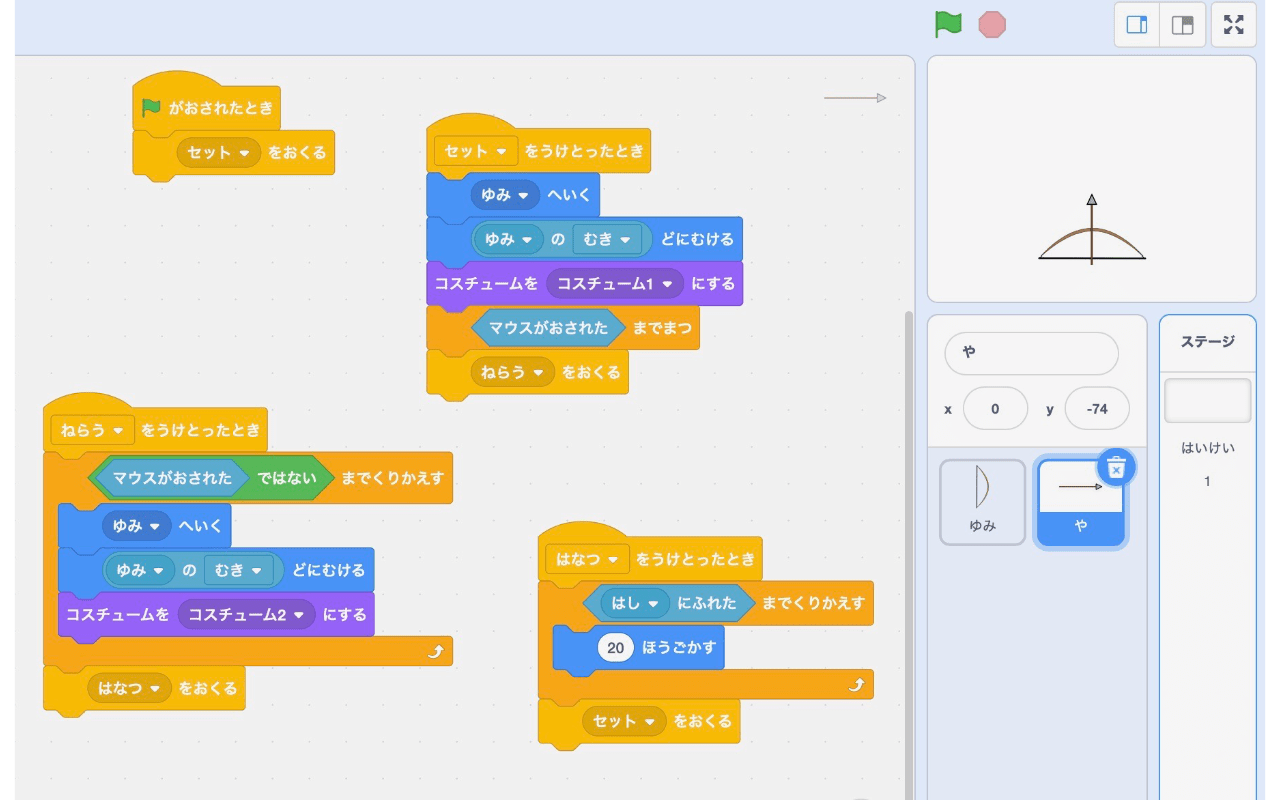Viewport: 1280px width, 800px height.
Task: Switch to small stage layout
Action: 1137,25
